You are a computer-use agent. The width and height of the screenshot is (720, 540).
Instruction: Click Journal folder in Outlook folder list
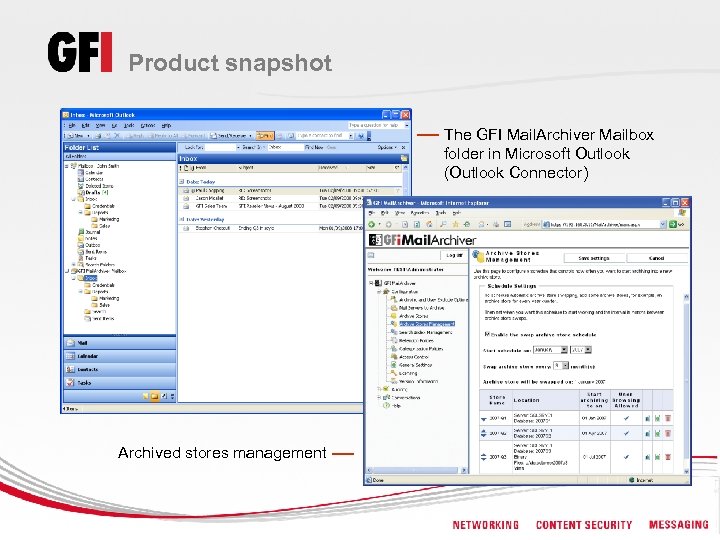tap(89, 232)
